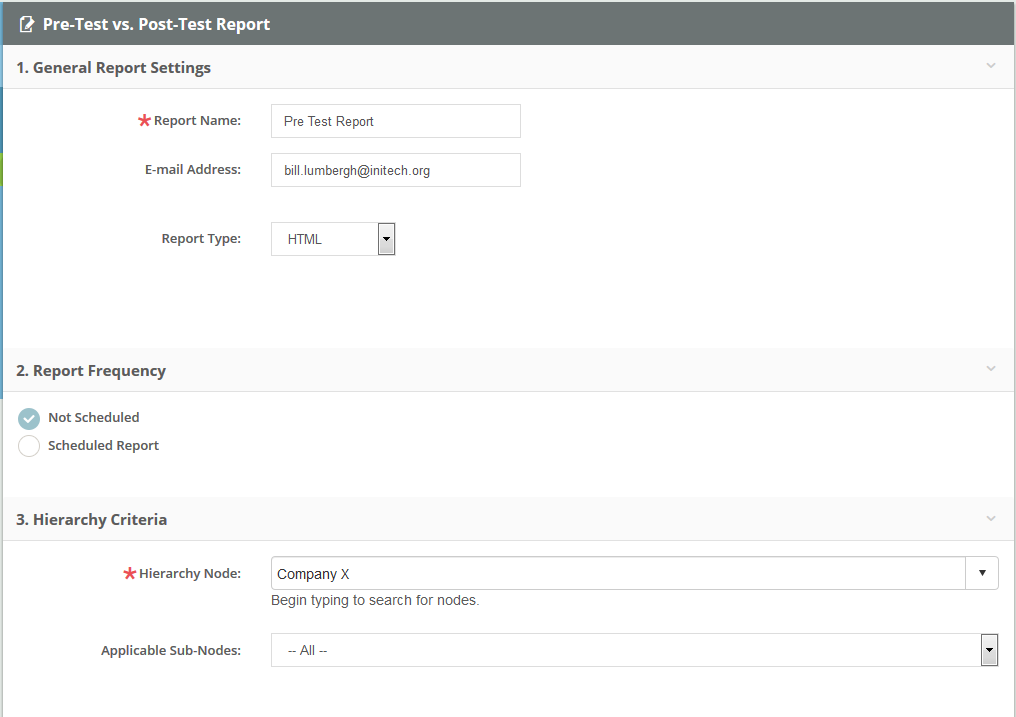Click the Report Frequency section heading
This screenshot has height=717, width=1016.
[91, 371]
